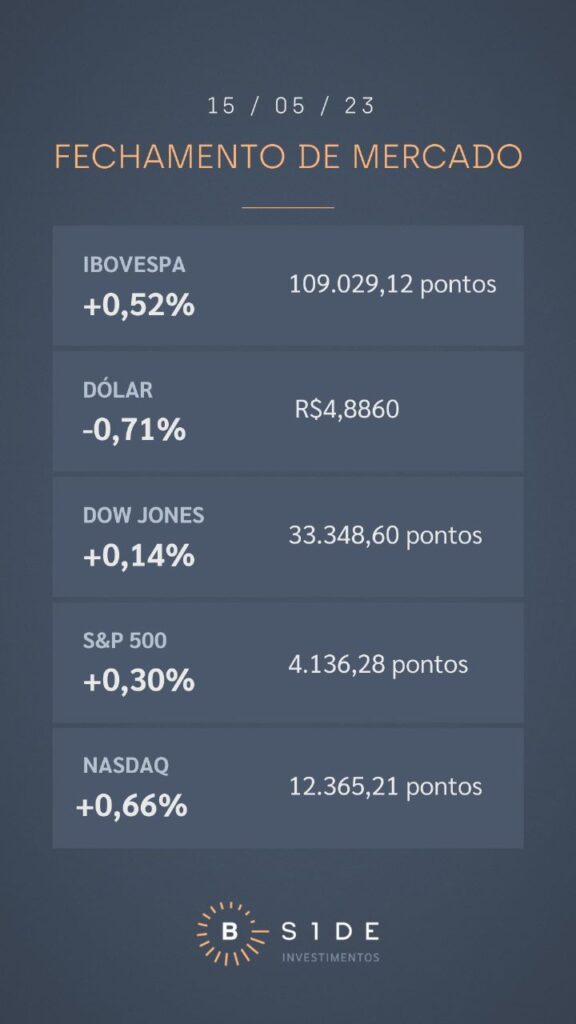Click the R$4,8860 exchange rate
The image size is (576, 1024).
pos(347,410)
